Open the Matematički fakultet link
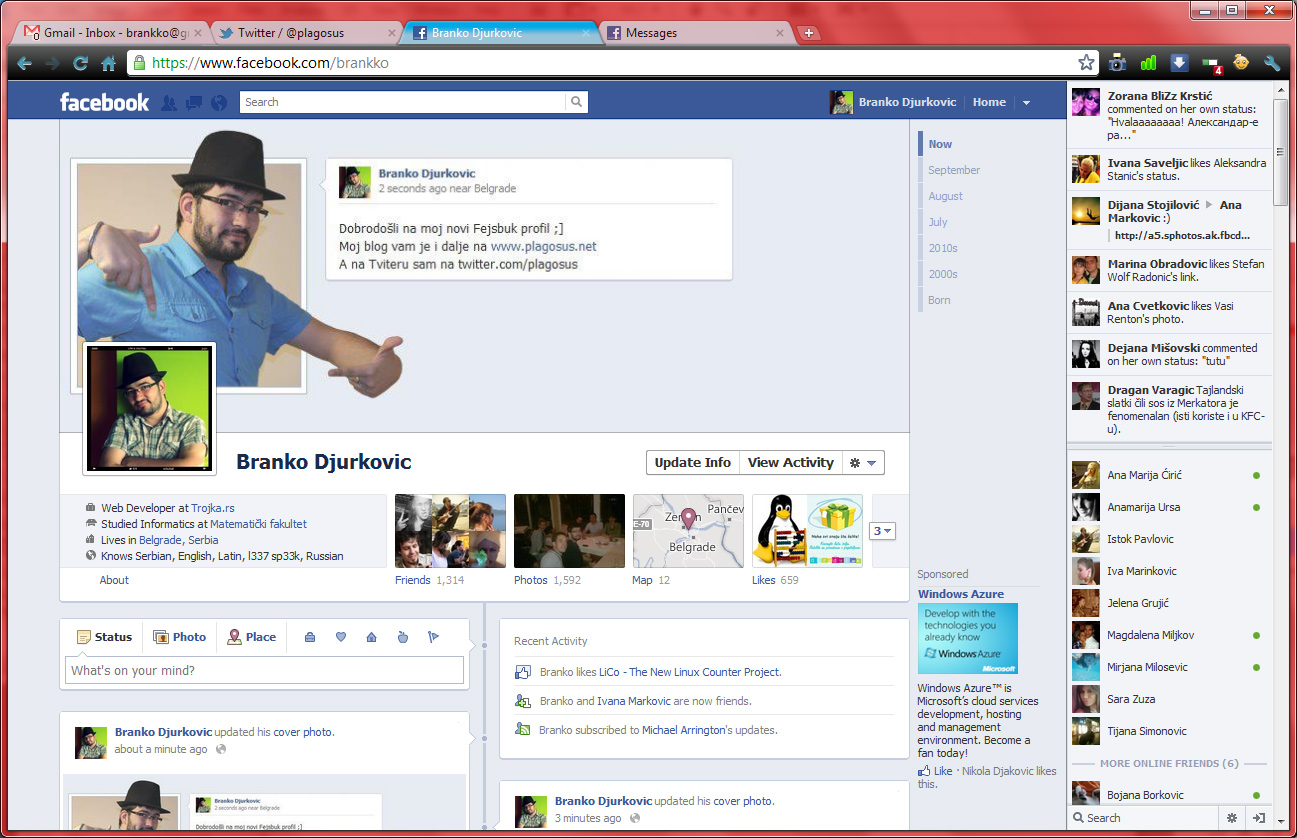This screenshot has width=1297, height=838. 258,524
